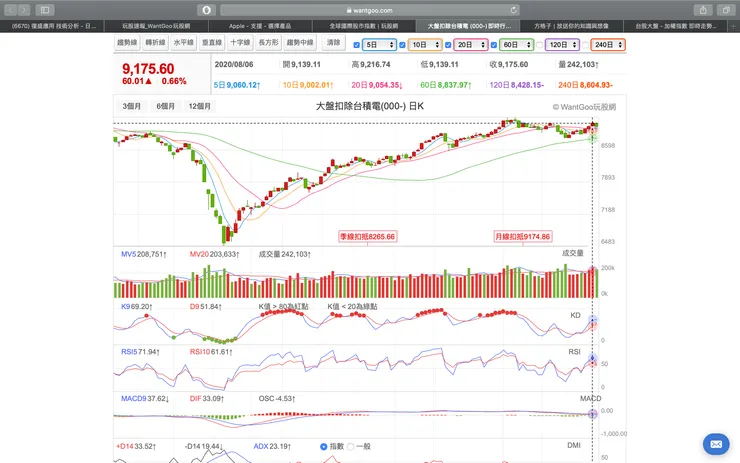740x463 pixels.
Task: Uncheck the 5日 moving average checkbox
Action: tap(357, 45)
